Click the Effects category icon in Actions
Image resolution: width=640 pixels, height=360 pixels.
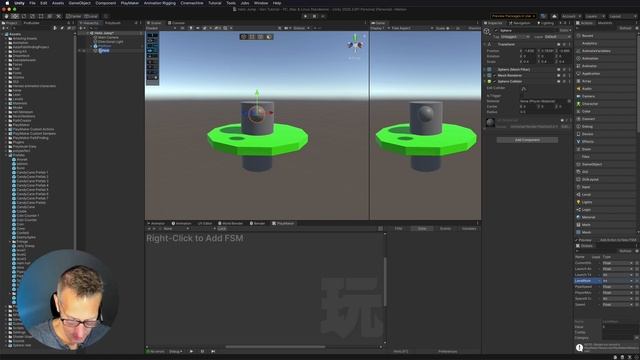tap(578, 142)
